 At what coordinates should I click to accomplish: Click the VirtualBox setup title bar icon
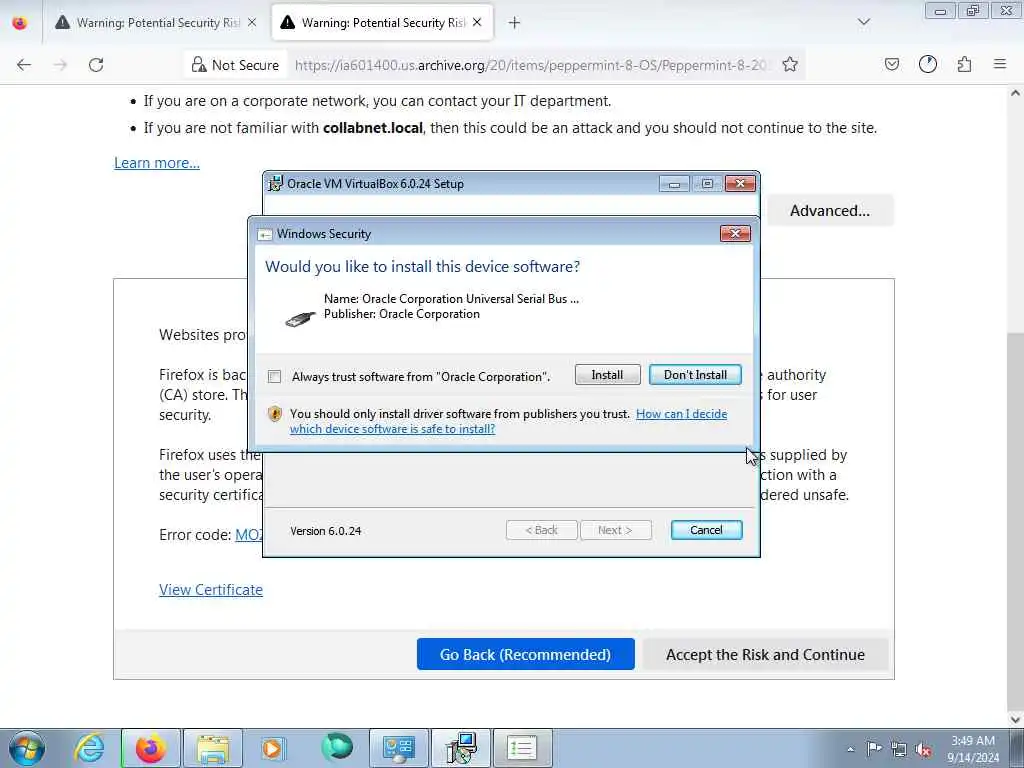tap(276, 184)
